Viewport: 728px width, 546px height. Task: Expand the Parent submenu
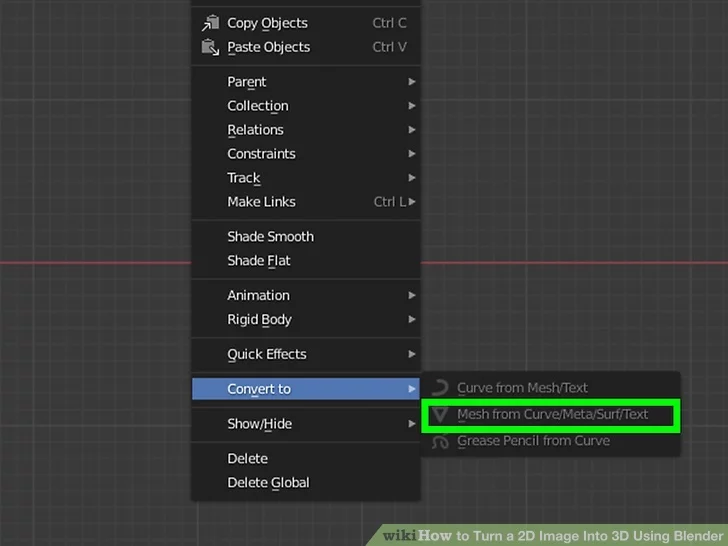tap(246, 82)
